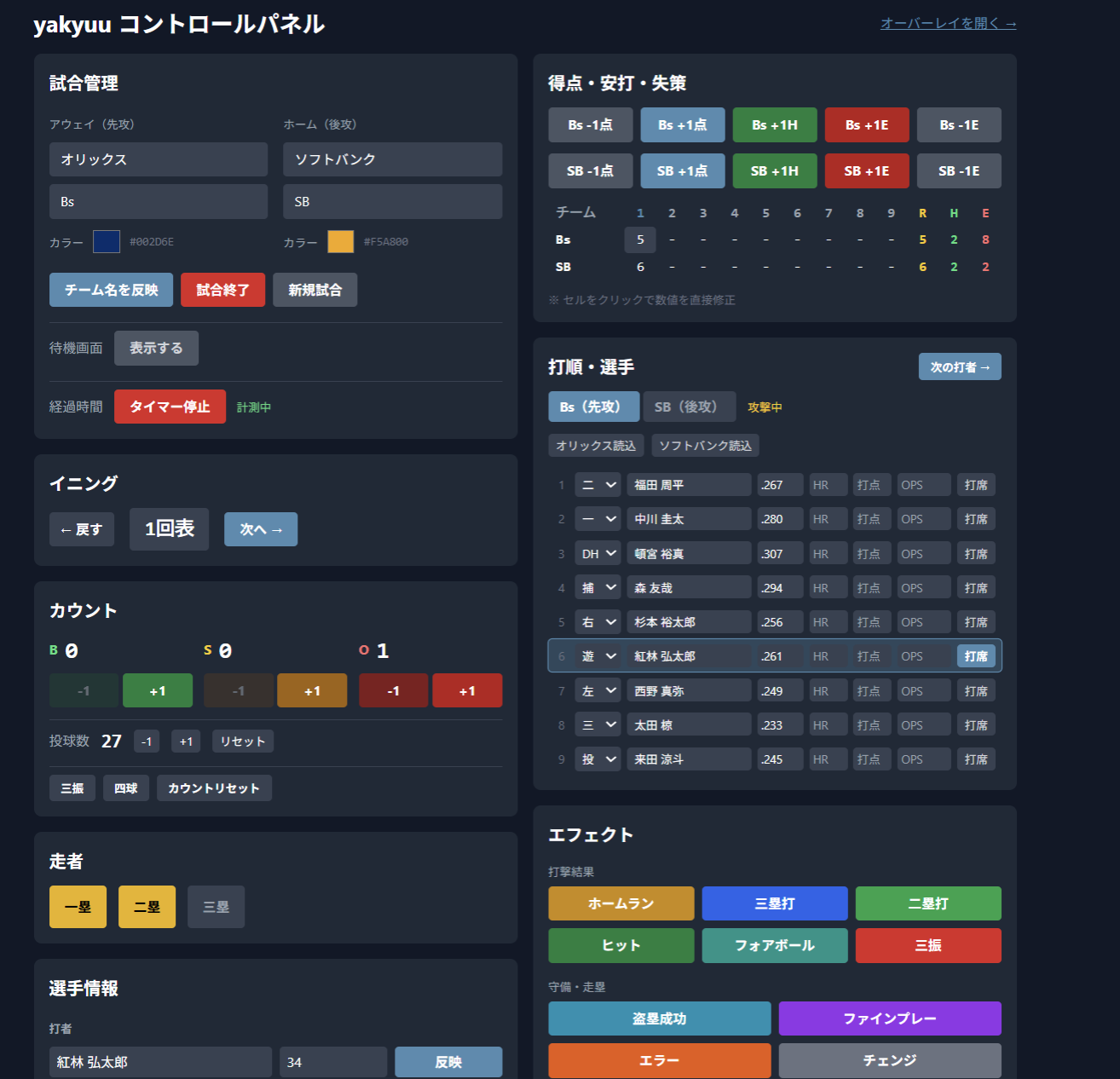Open the position selector for 福田 周平
Image resolution: width=1120 pixels, height=1079 pixels.
pos(598,484)
